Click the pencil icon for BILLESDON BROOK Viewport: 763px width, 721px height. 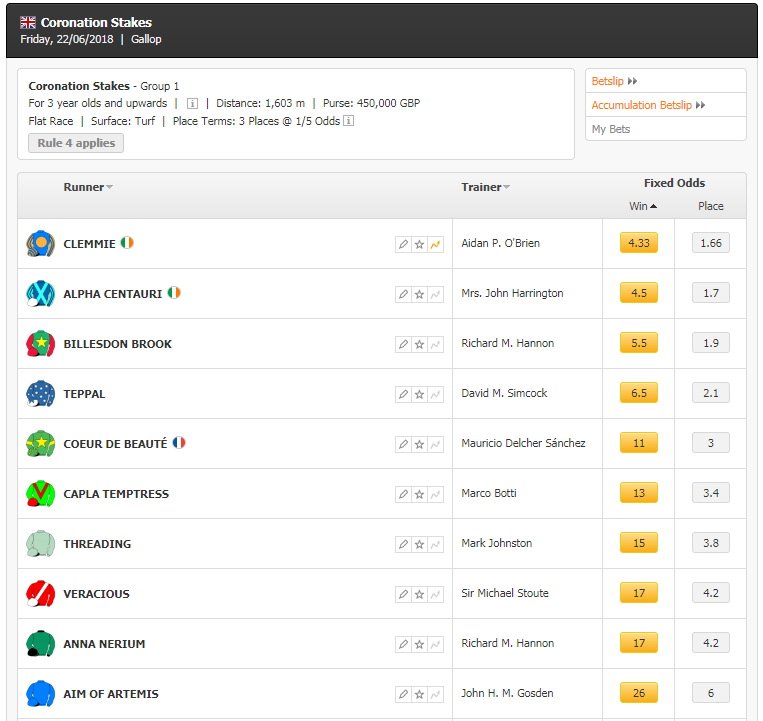point(403,344)
